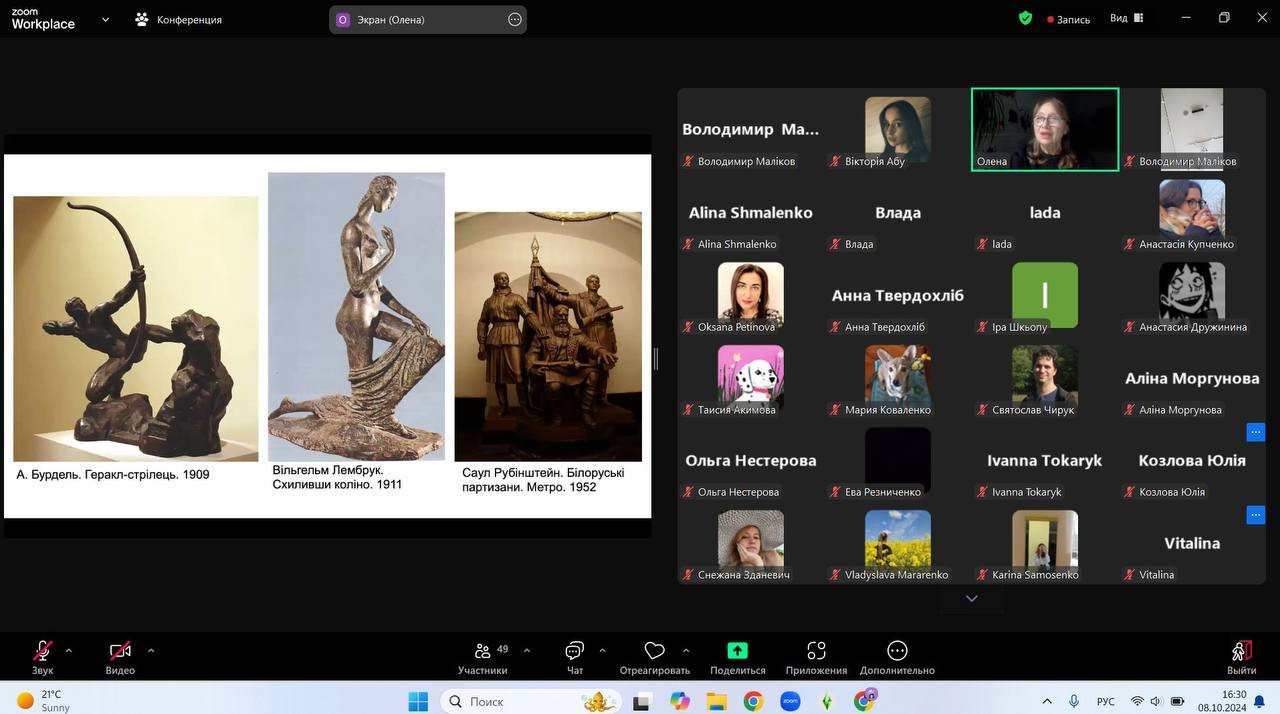Expand the video options arrow next to Видео
The image size is (1280, 714).
(151, 650)
